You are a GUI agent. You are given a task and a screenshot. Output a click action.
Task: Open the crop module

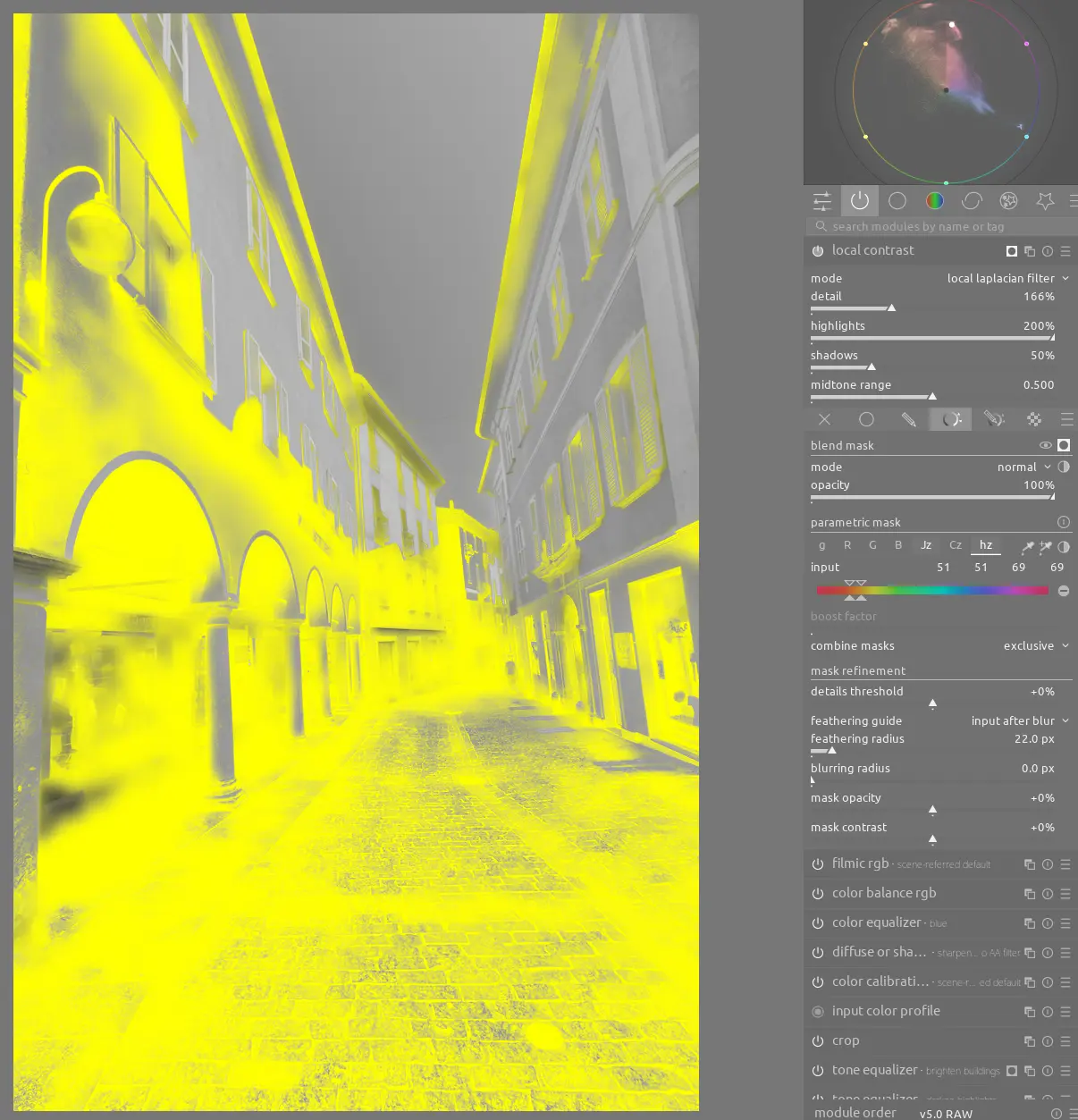point(846,1040)
